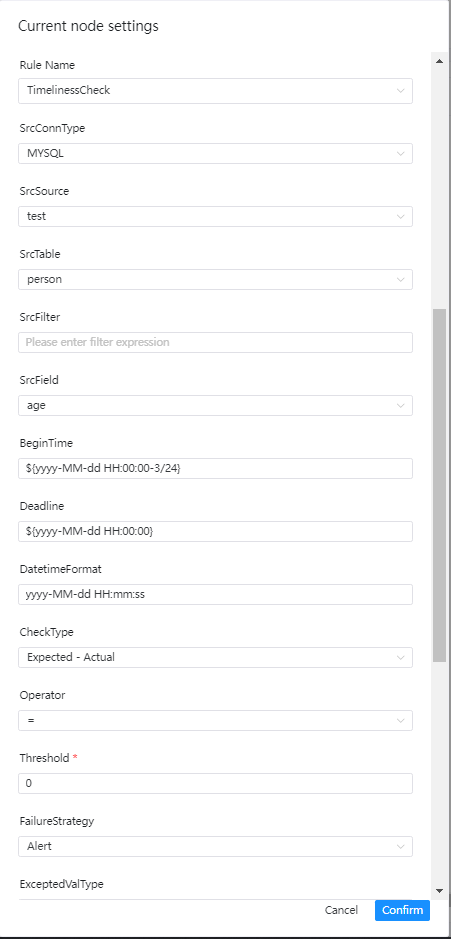This screenshot has width=451, height=939.
Task: Click the Confirm button
Action: pos(402,910)
